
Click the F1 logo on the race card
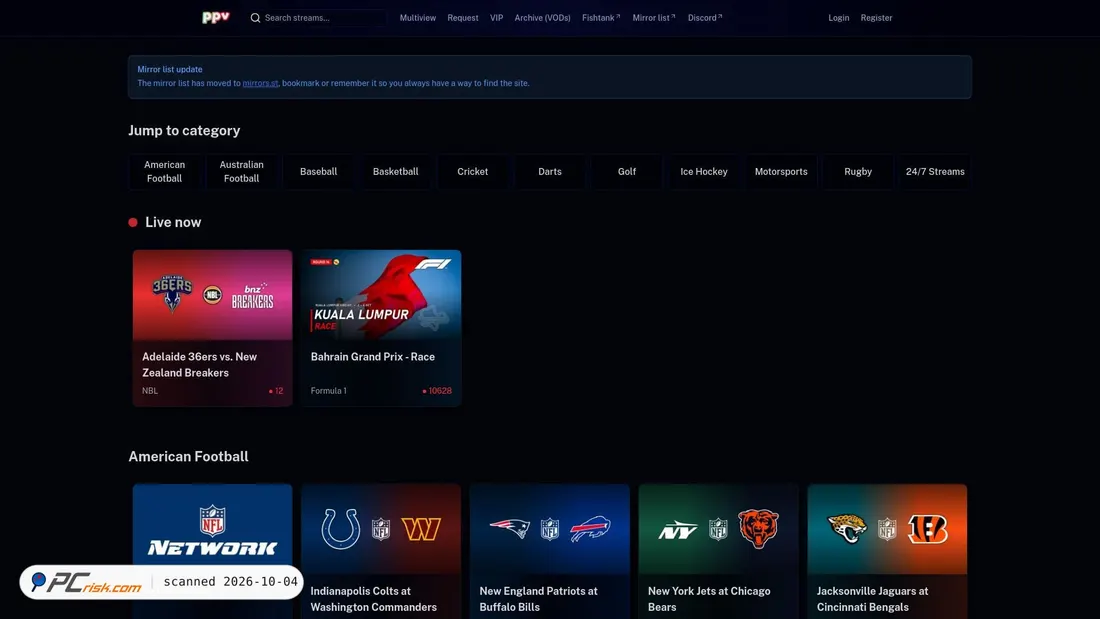(434, 264)
